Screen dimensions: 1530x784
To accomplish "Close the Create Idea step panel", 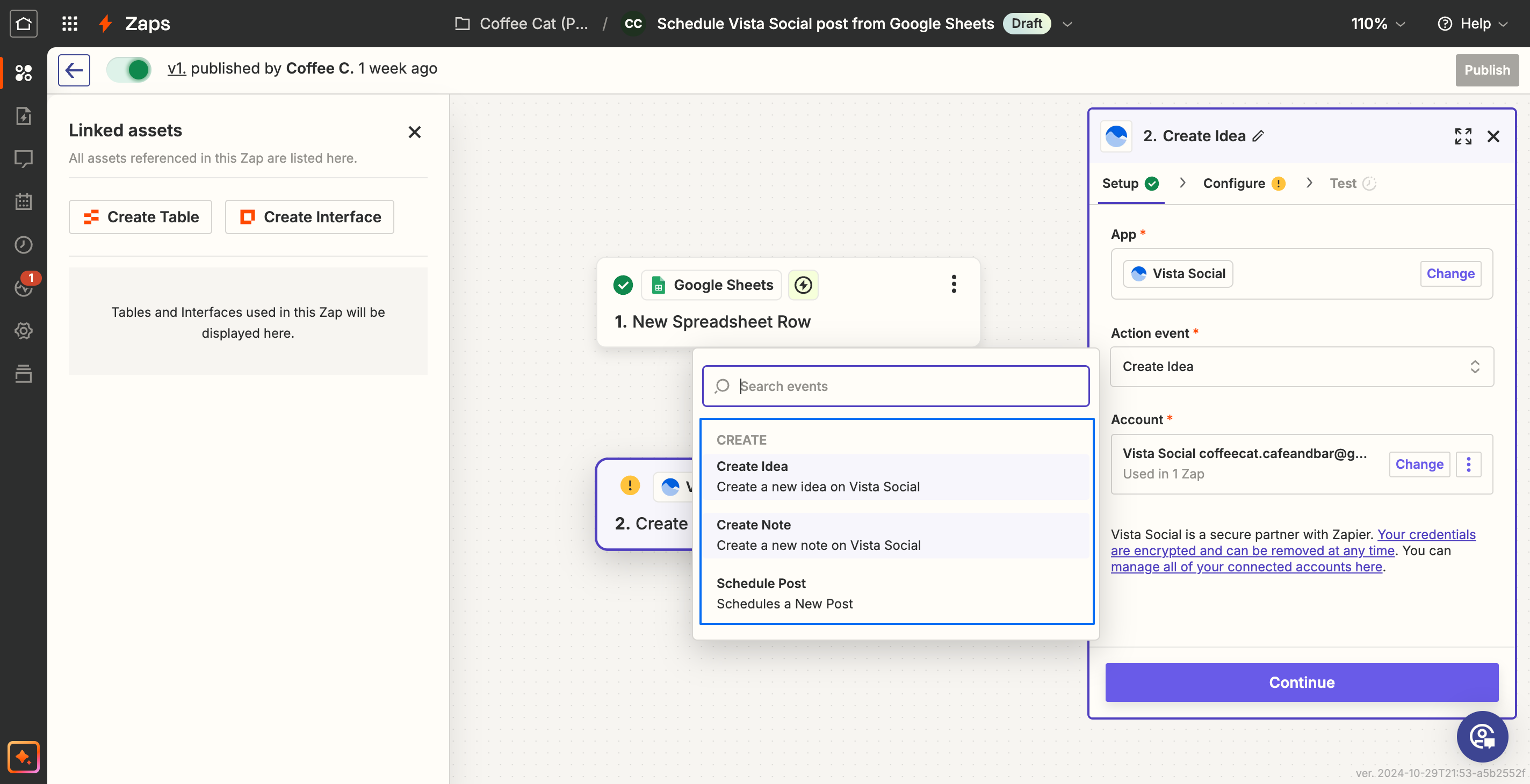I will (x=1493, y=136).
